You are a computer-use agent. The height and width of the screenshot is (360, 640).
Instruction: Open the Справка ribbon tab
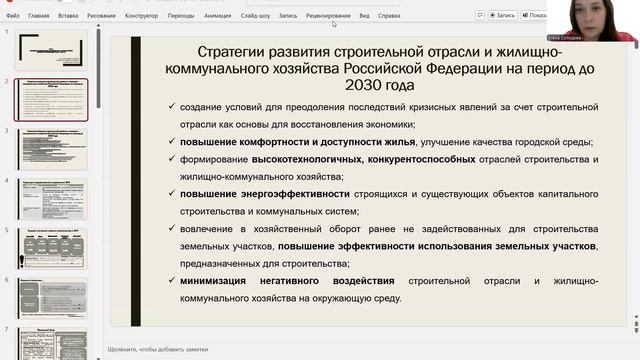[x=389, y=16]
